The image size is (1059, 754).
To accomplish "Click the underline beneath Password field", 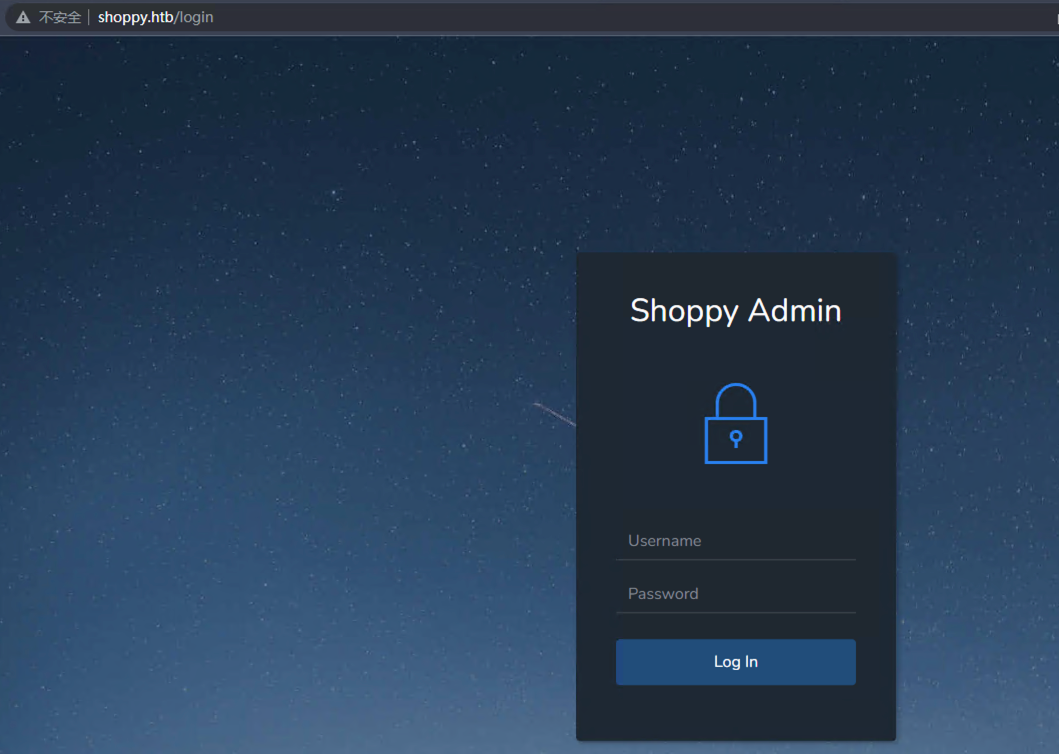I will coord(736,612).
